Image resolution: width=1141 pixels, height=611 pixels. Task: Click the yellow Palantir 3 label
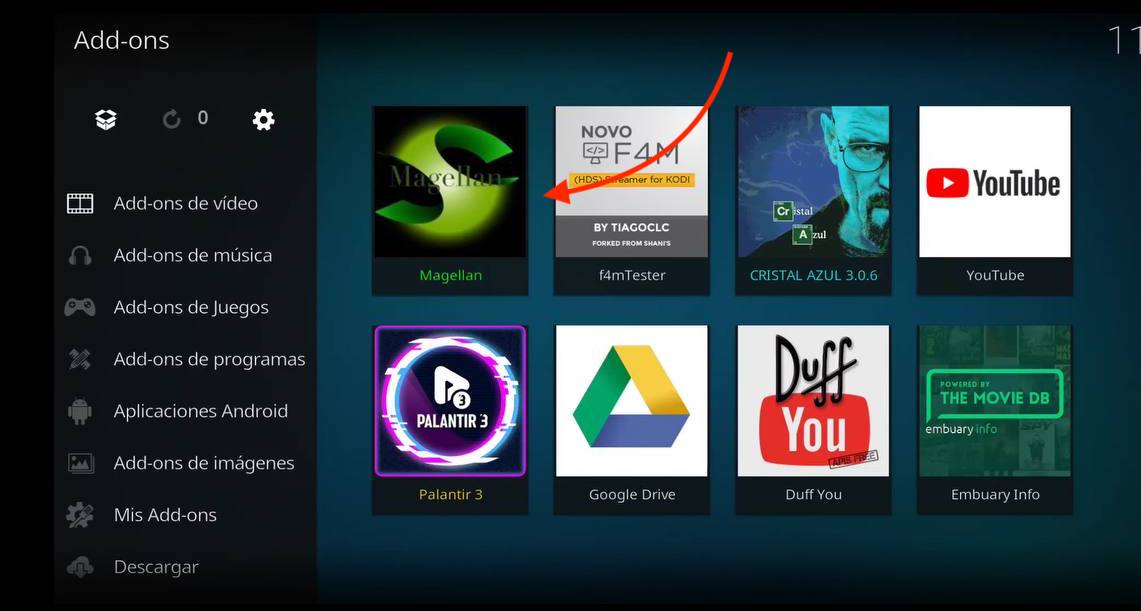(x=450, y=495)
